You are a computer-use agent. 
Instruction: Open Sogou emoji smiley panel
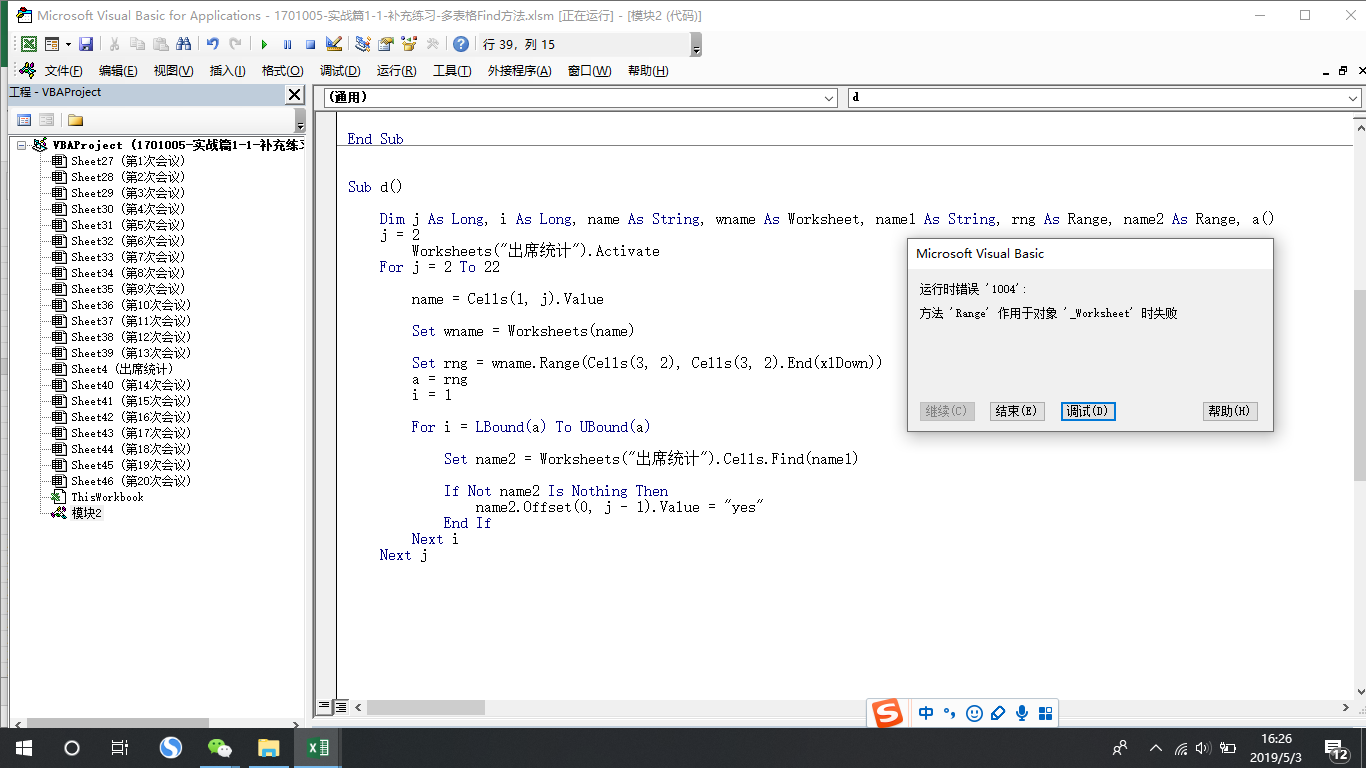click(974, 713)
